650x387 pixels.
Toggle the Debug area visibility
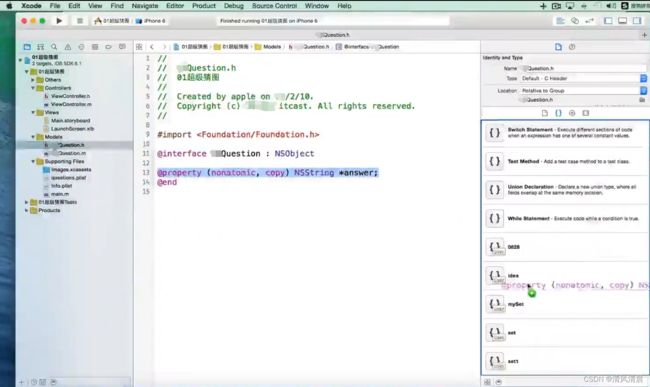click(x=622, y=21)
